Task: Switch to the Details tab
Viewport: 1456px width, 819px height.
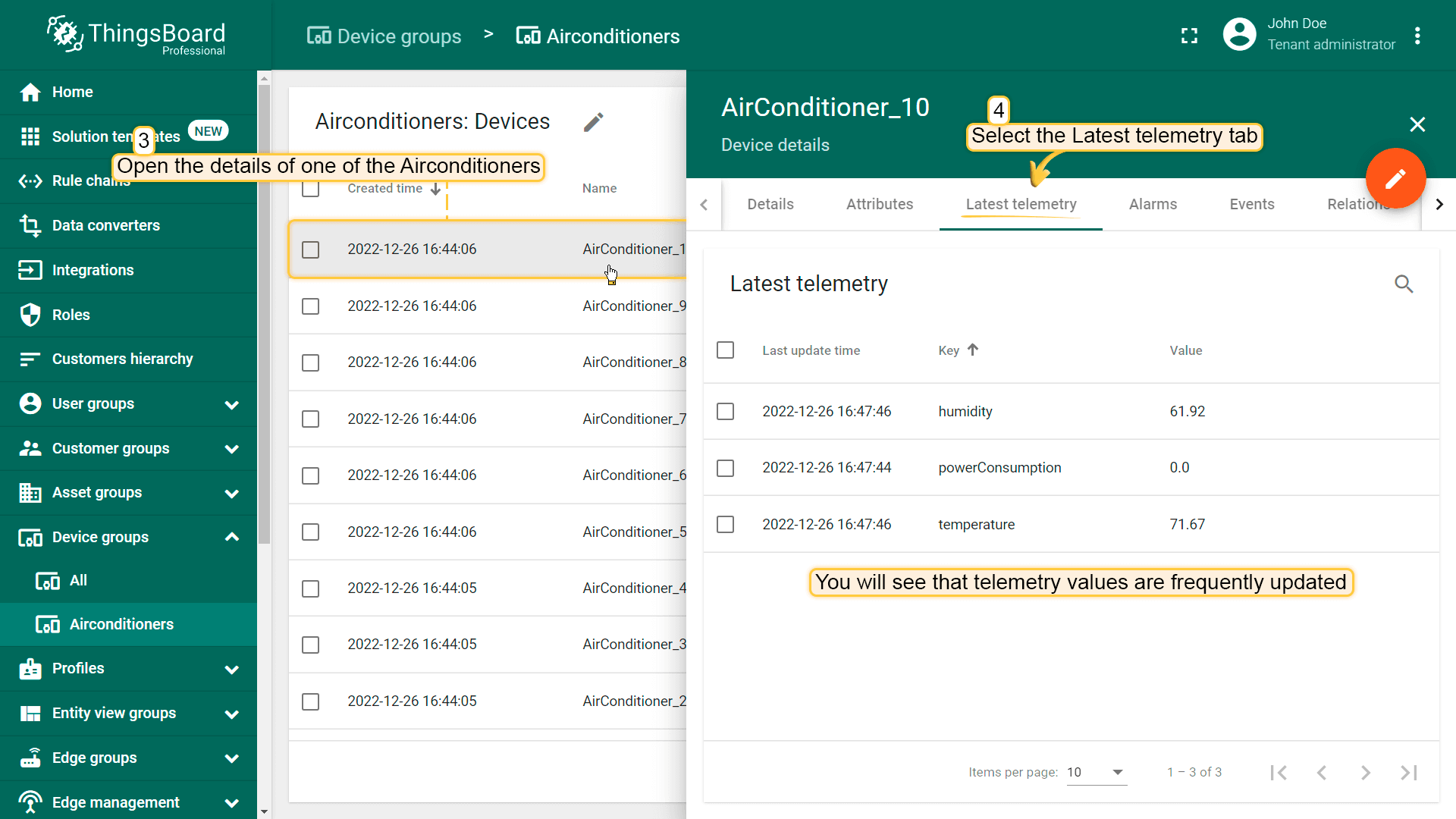Action: (x=770, y=204)
